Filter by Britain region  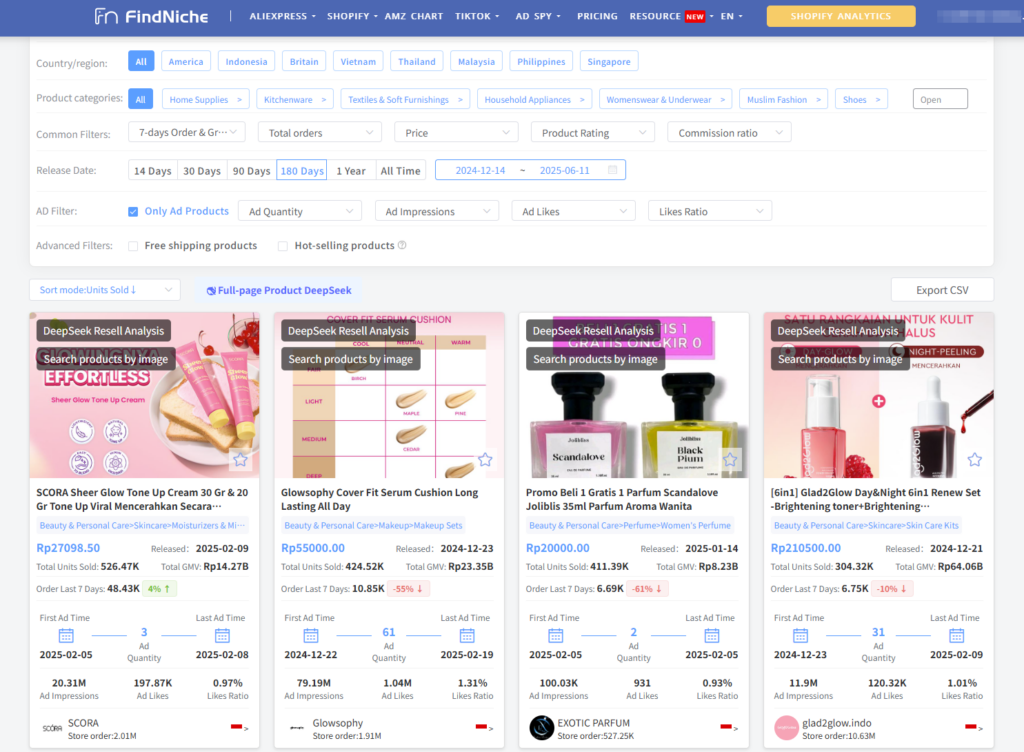point(304,61)
